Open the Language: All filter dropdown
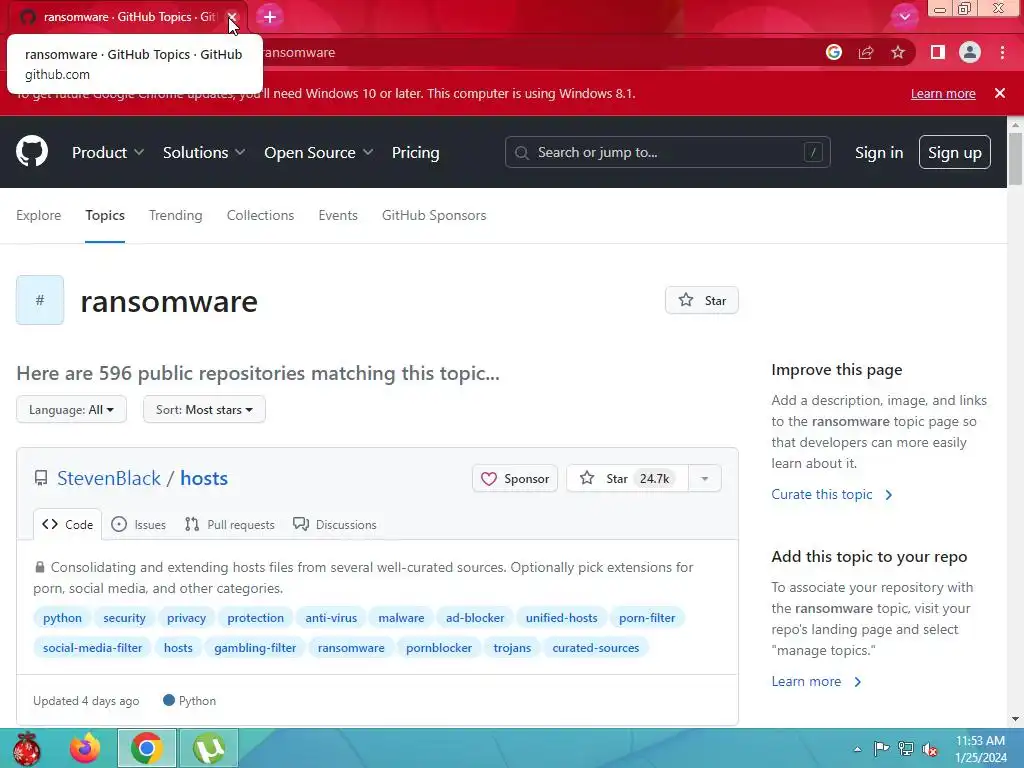This screenshot has width=1024, height=768. point(71,409)
